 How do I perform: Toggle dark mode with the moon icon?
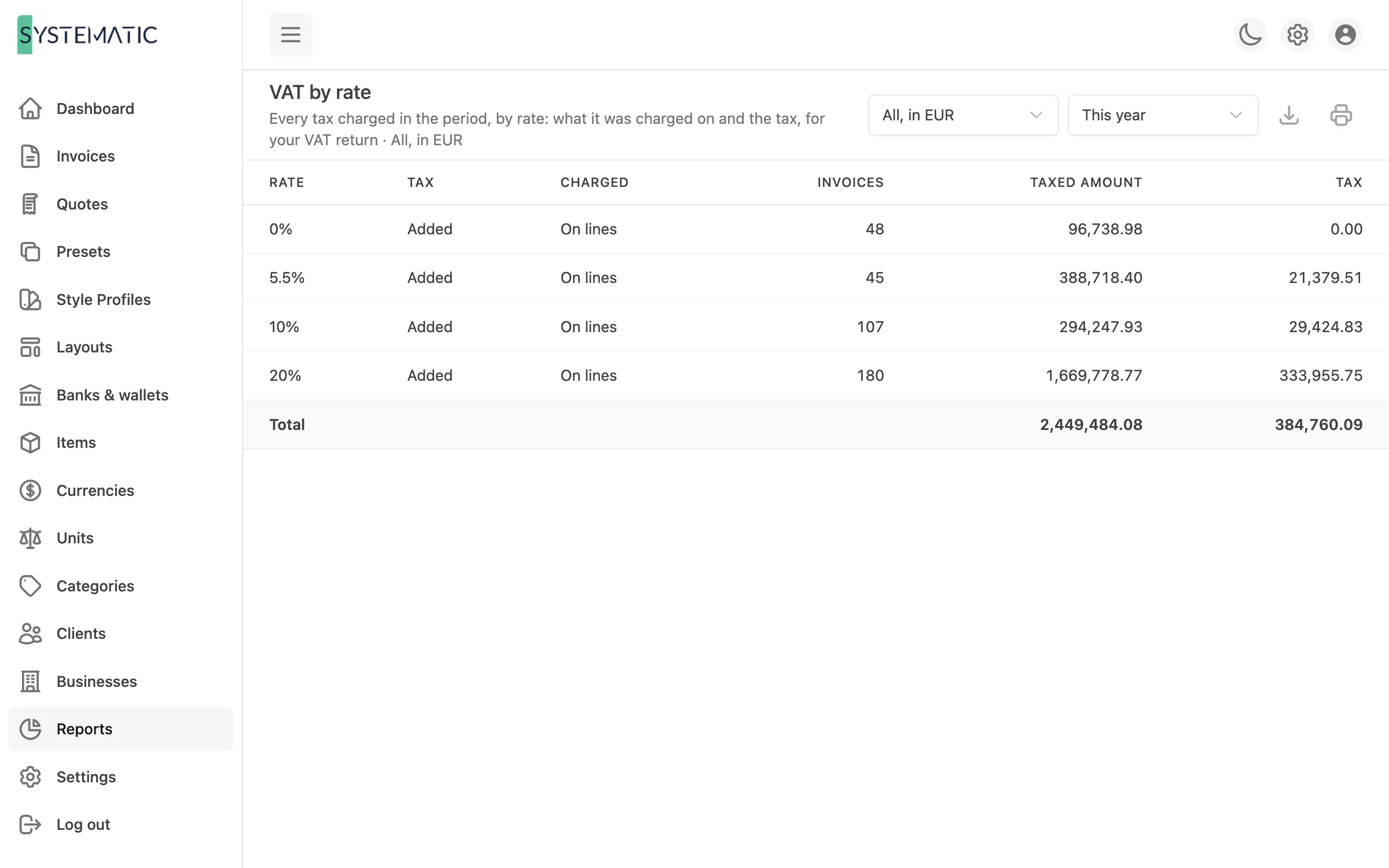point(1250,35)
